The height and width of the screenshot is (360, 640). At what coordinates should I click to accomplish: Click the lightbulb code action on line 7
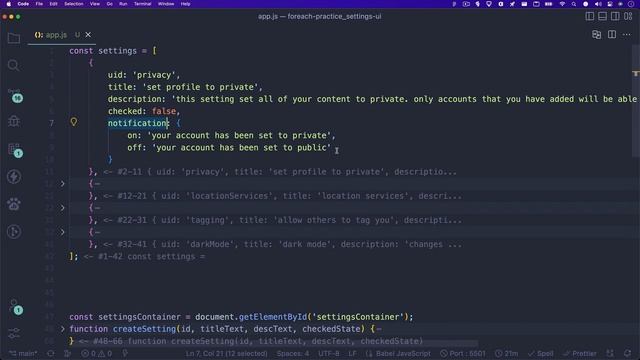click(x=73, y=122)
